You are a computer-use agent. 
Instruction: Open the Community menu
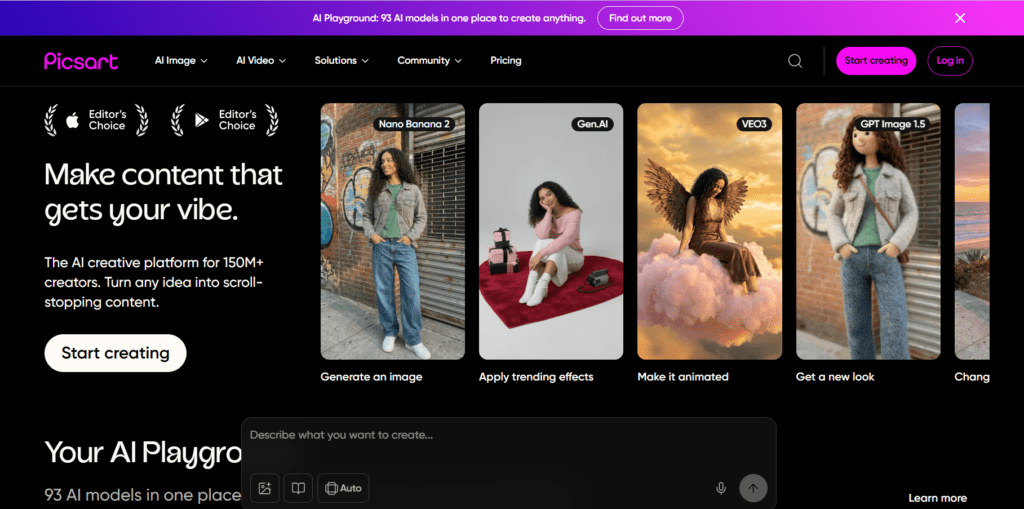(429, 61)
